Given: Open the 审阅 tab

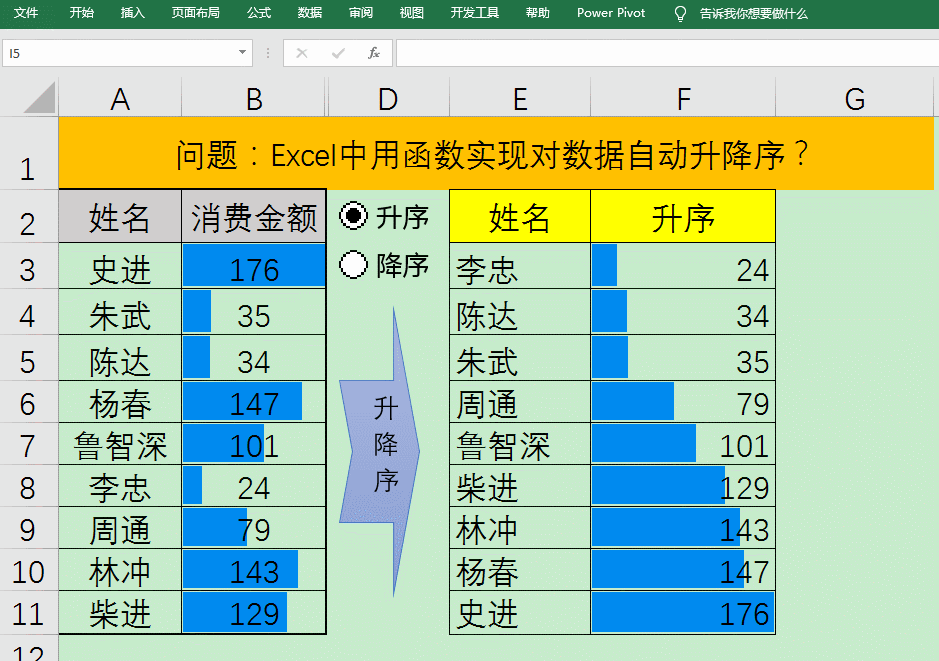Looking at the screenshot, I should pyautogui.click(x=361, y=13).
